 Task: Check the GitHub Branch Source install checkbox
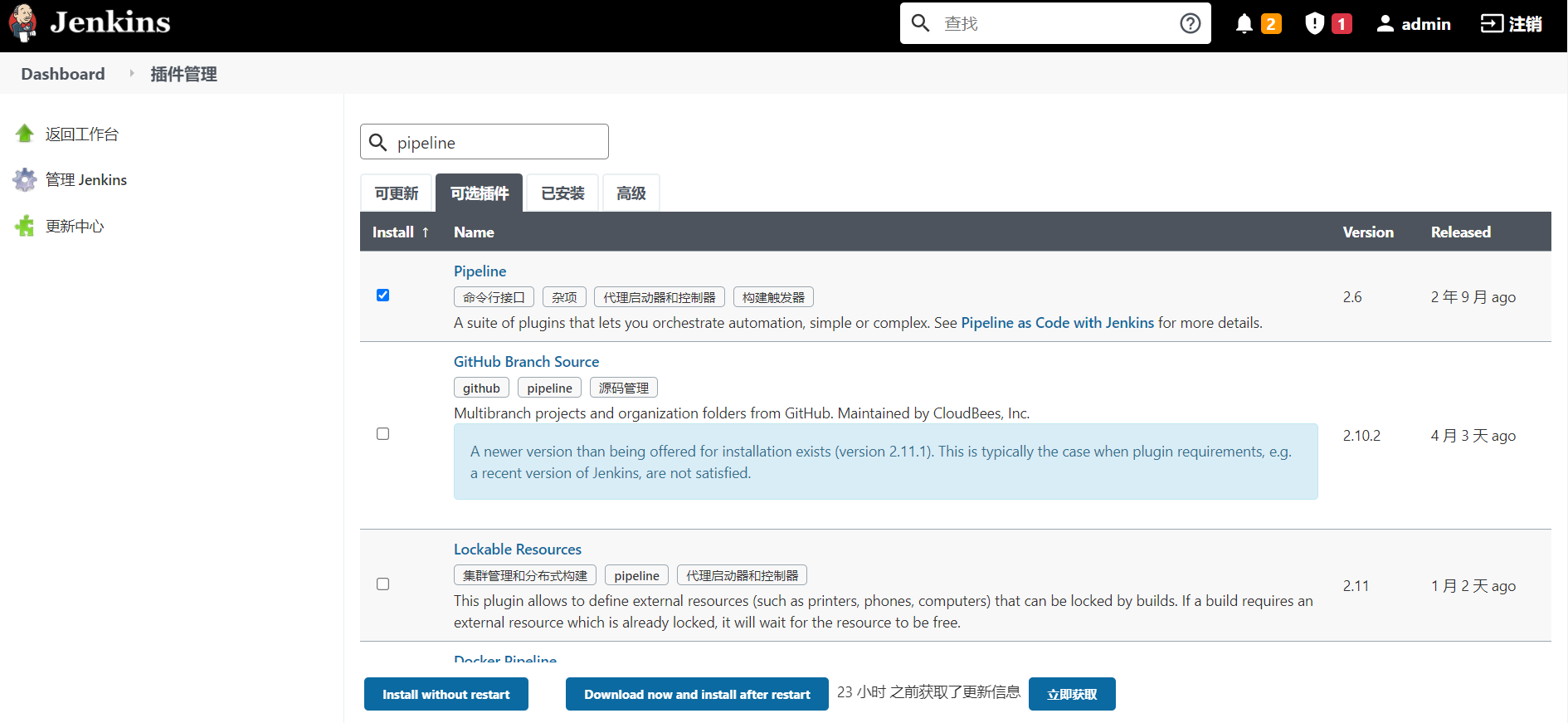[x=382, y=433]
